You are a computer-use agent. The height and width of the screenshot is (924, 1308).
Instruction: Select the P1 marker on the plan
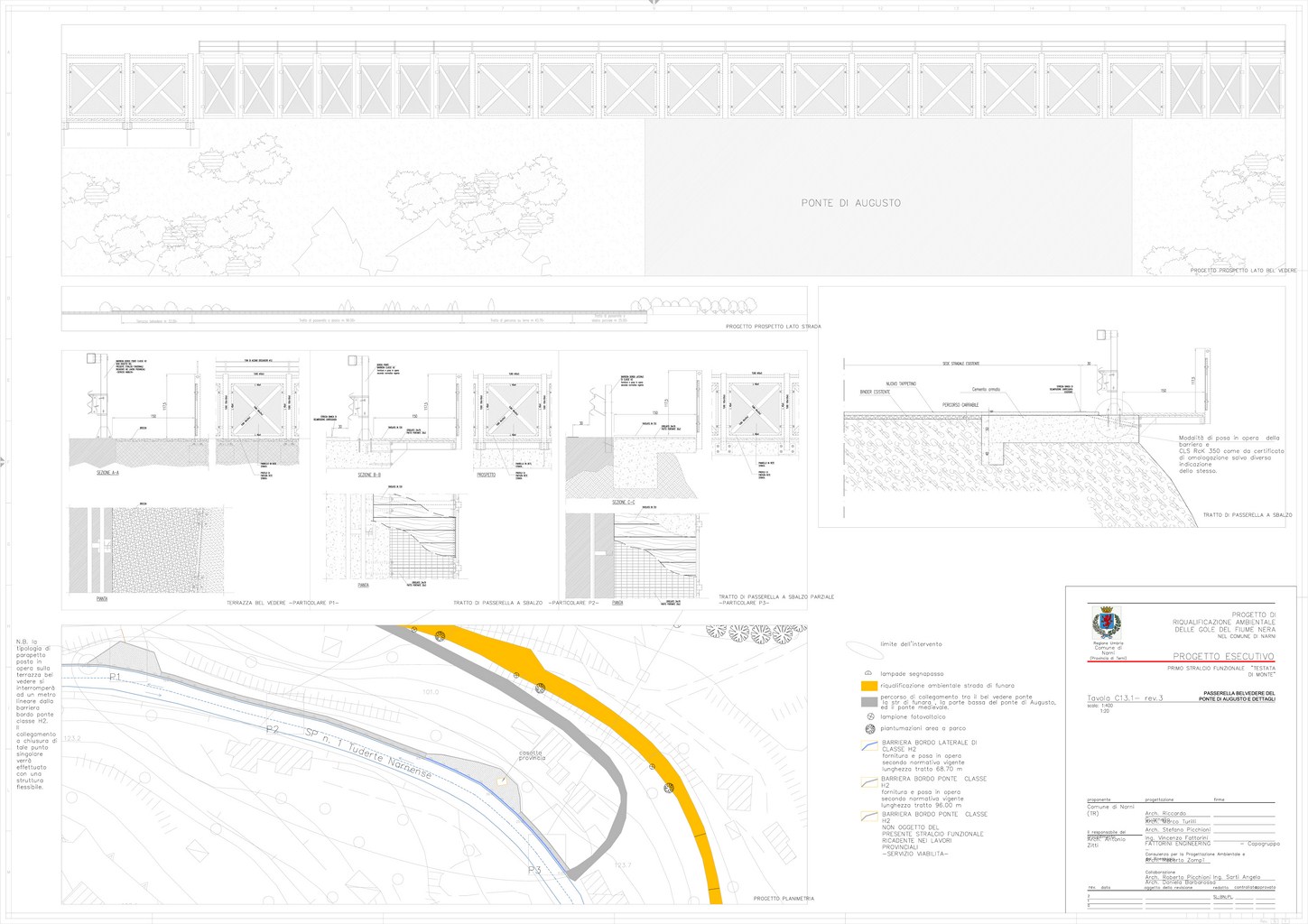click(115, 676)
